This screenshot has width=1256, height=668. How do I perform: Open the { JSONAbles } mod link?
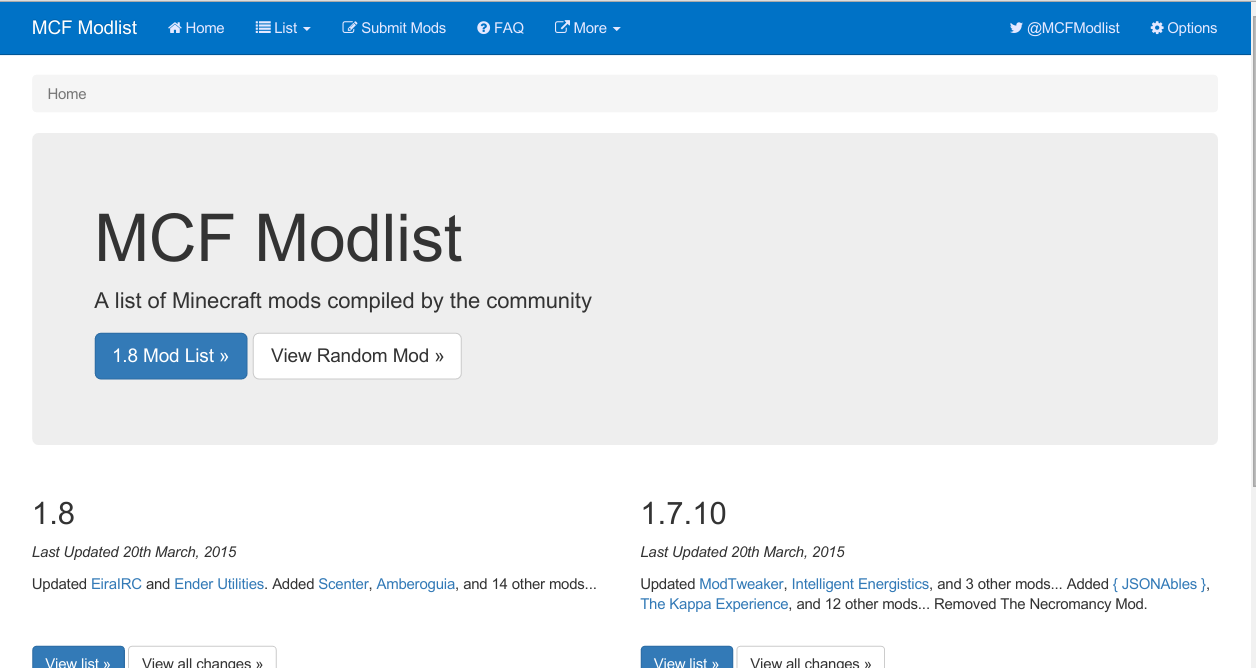click(1160, 584)
